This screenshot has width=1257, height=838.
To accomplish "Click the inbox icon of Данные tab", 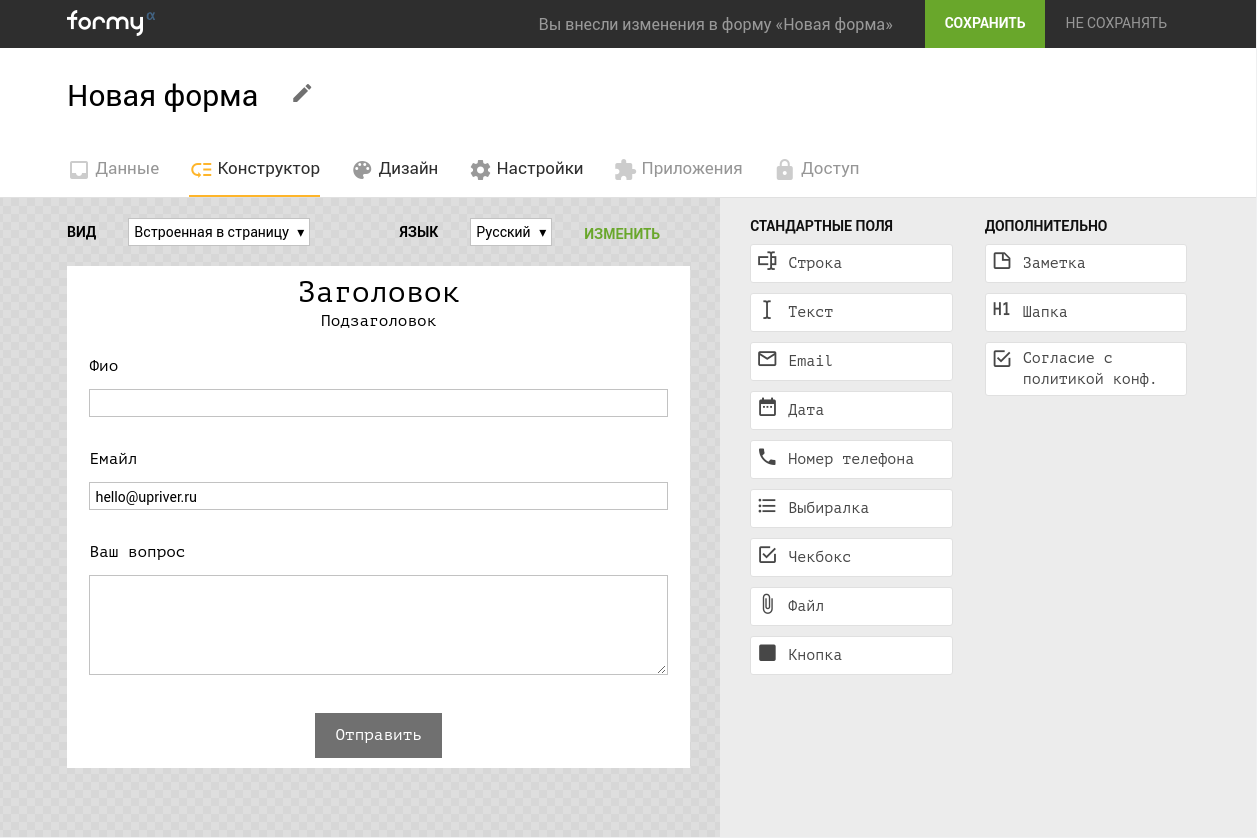I will coord(79,169).
